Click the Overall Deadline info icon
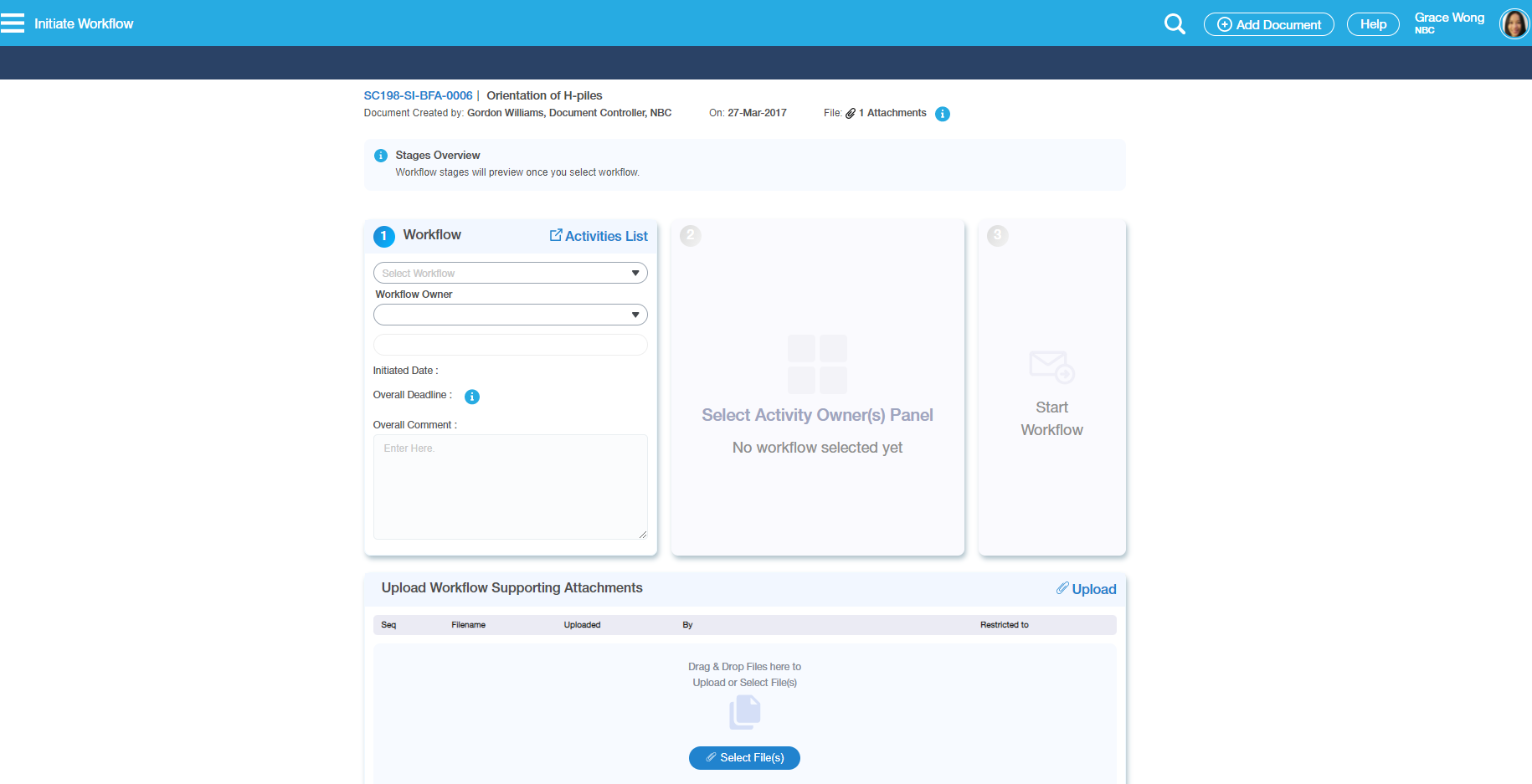The image size is (1532, 784). pos(472,397)
